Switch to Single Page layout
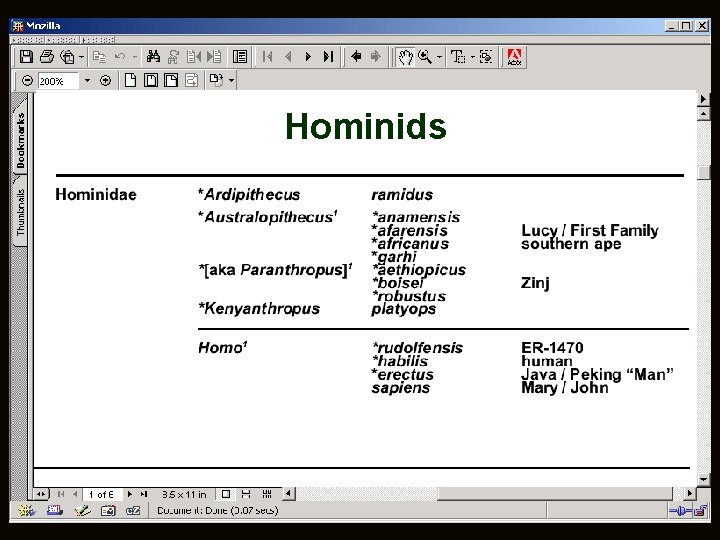 click(x=226, y=494)
